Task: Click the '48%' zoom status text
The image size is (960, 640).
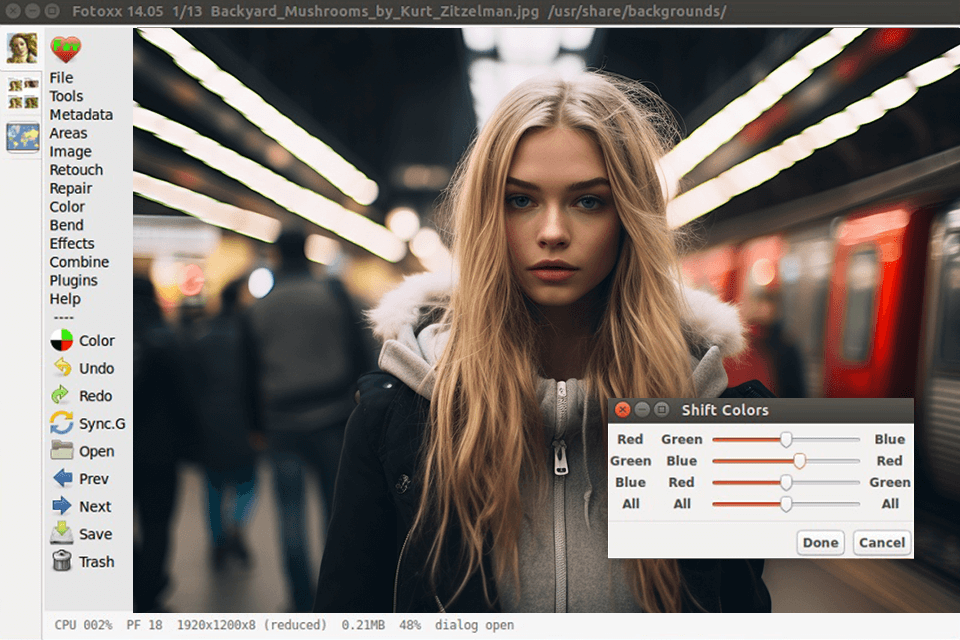Action: pos(410,625)
